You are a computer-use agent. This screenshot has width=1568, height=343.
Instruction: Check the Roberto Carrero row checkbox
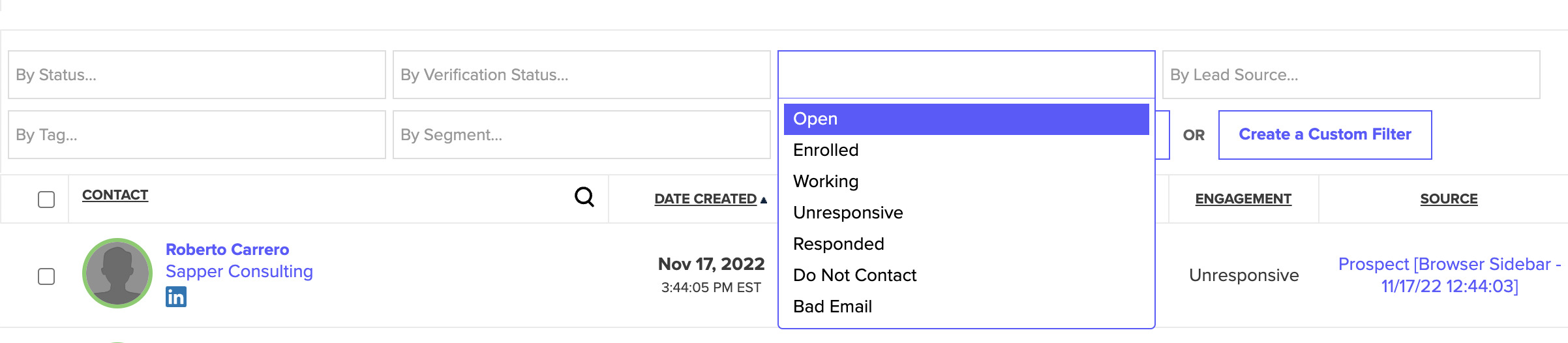point(46,276)
